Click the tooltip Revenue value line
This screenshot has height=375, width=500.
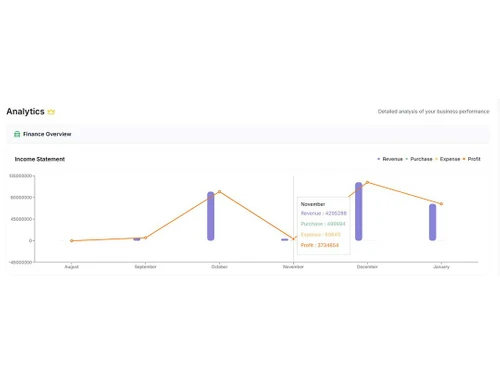pos(323,213)
